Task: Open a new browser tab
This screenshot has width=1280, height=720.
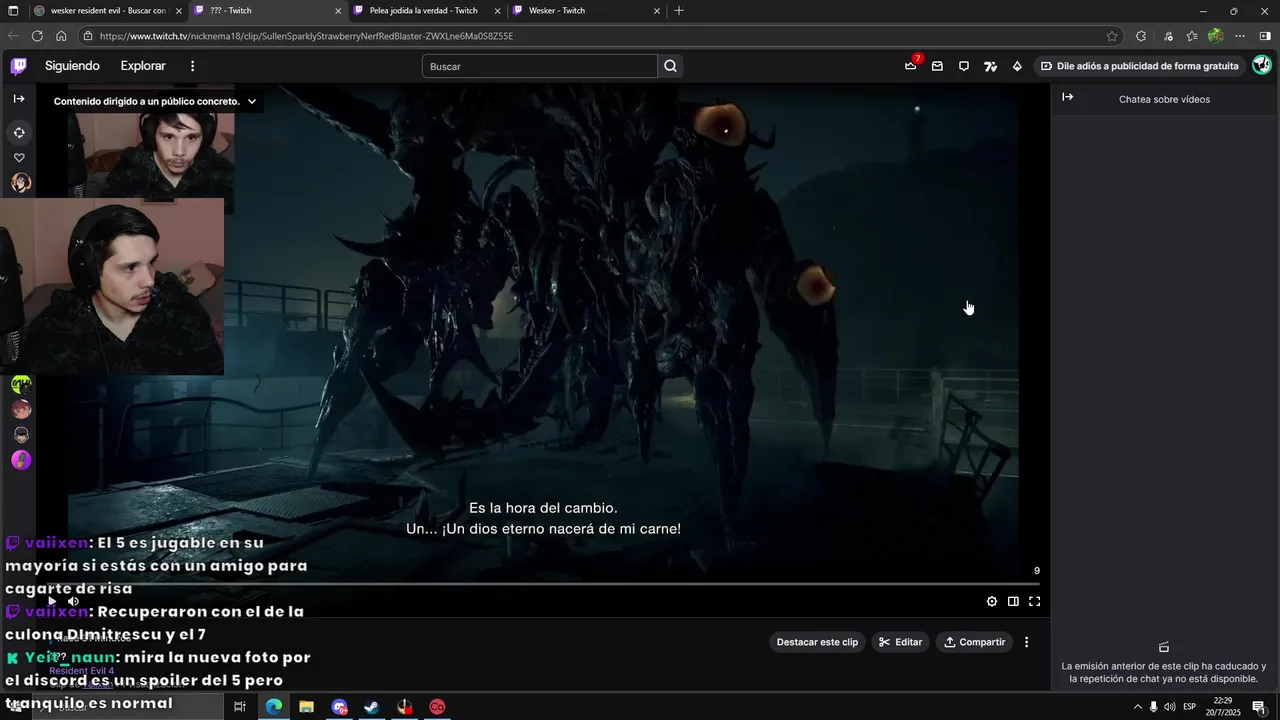Action: point(679,11)
